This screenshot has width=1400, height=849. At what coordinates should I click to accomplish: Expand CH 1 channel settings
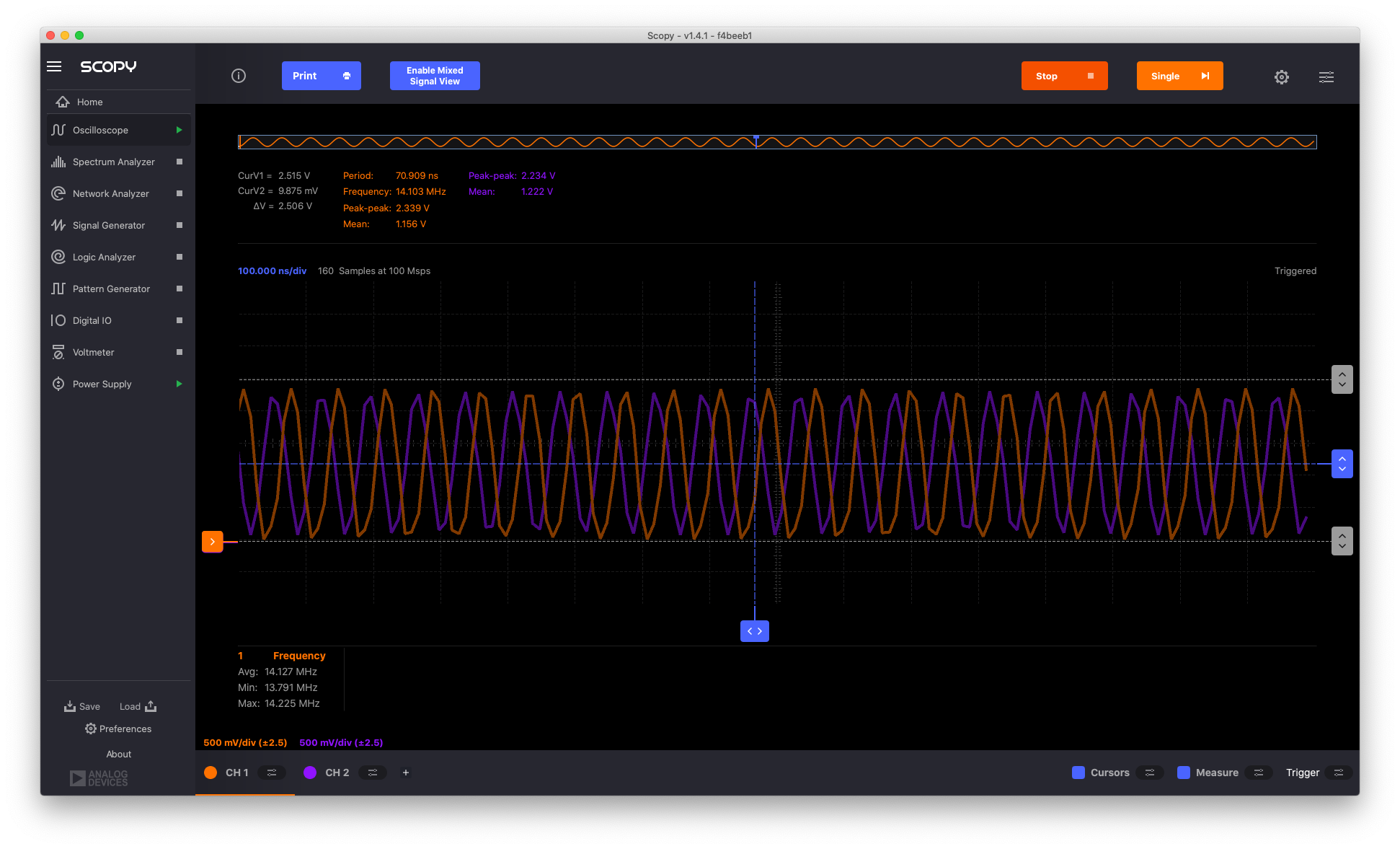(x=270, y=772)
